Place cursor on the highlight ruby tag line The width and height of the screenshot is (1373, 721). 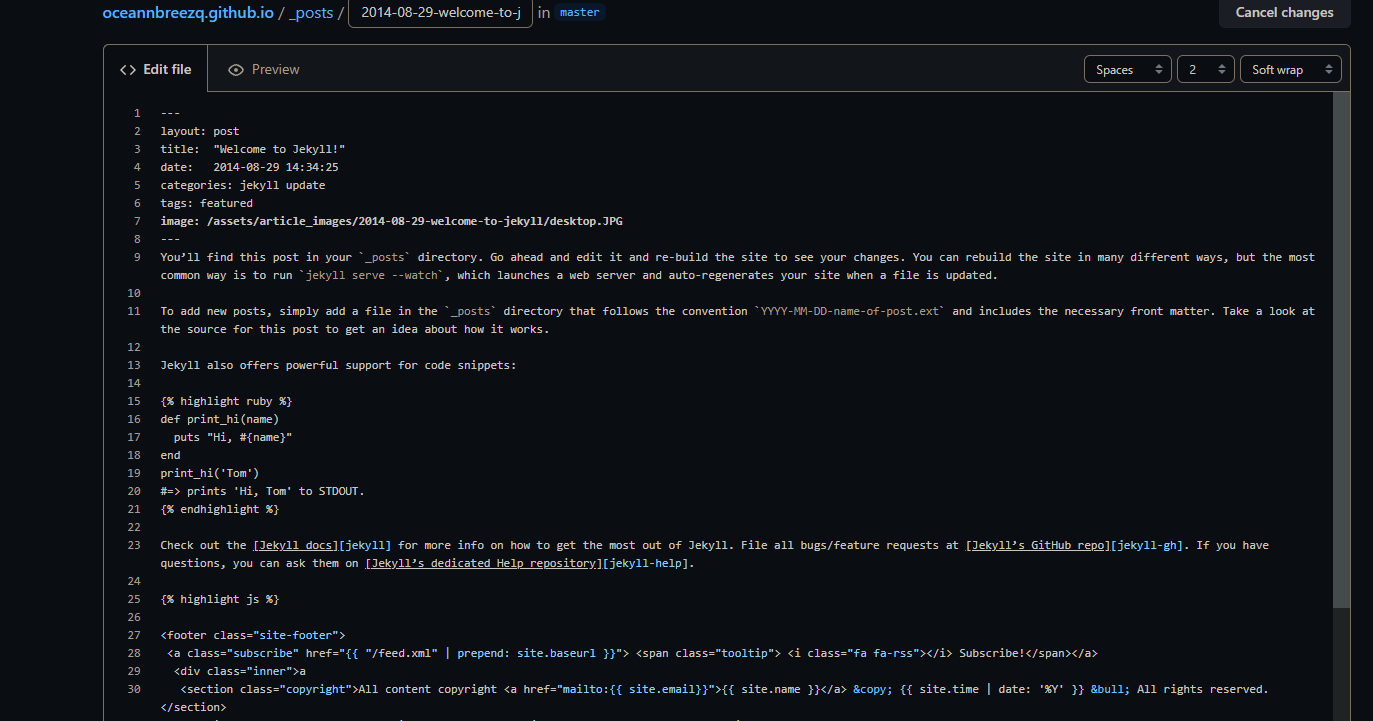[x=226, y=401]
